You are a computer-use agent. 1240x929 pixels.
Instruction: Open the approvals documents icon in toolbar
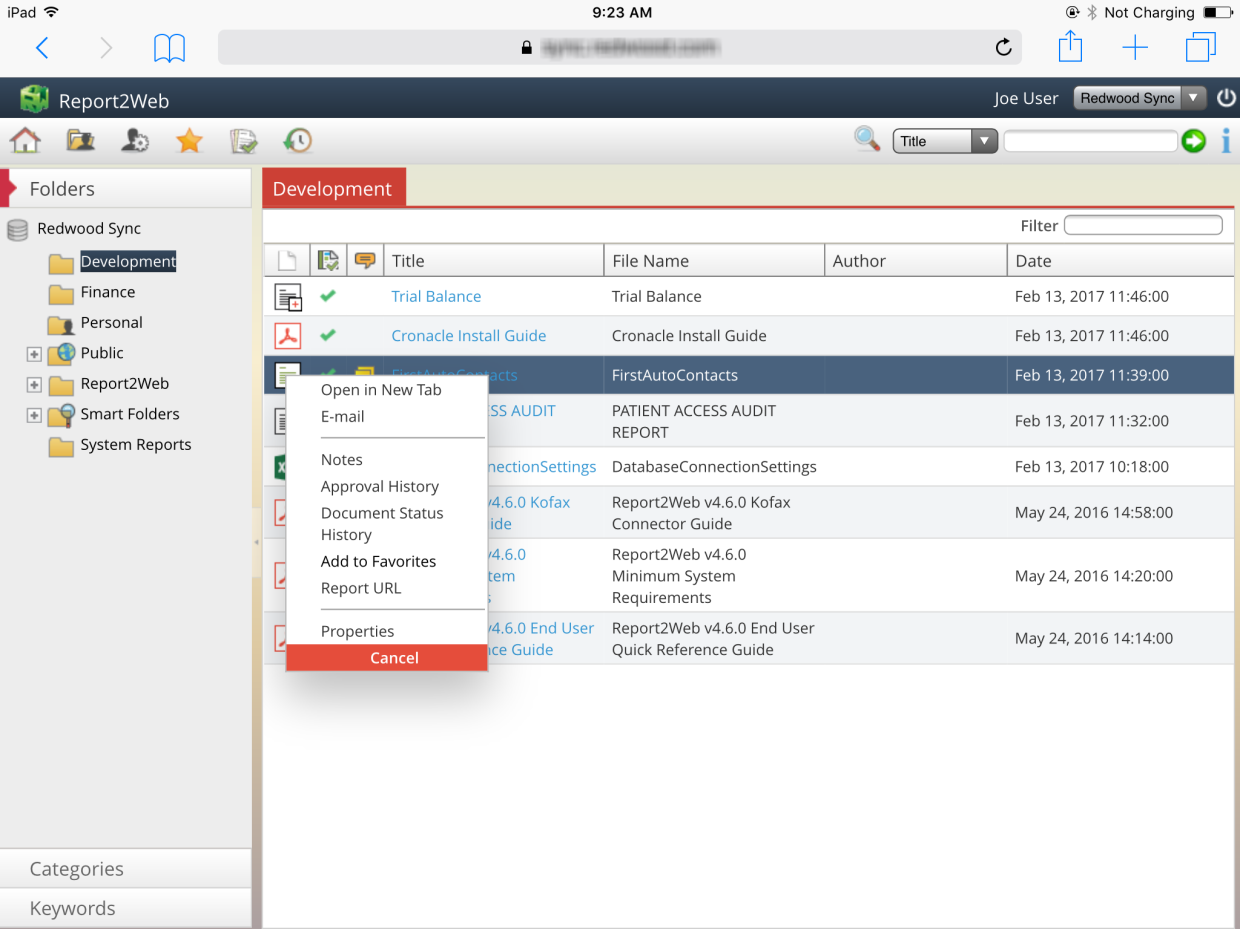pos(243,140)
